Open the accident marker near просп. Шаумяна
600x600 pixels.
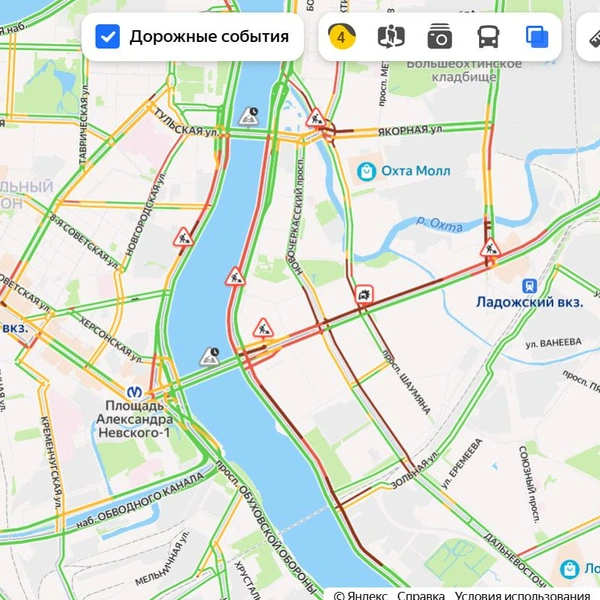pos(364,294)
